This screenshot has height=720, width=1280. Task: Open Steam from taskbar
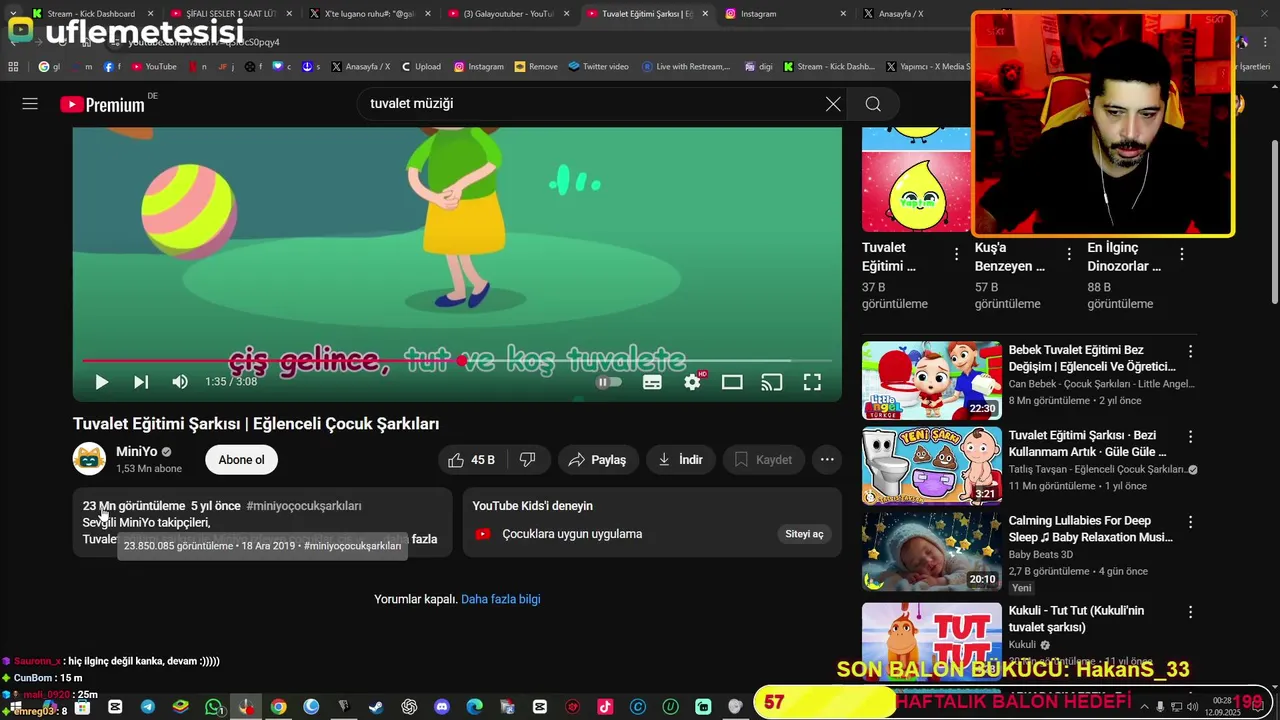(x=376, y=707)
